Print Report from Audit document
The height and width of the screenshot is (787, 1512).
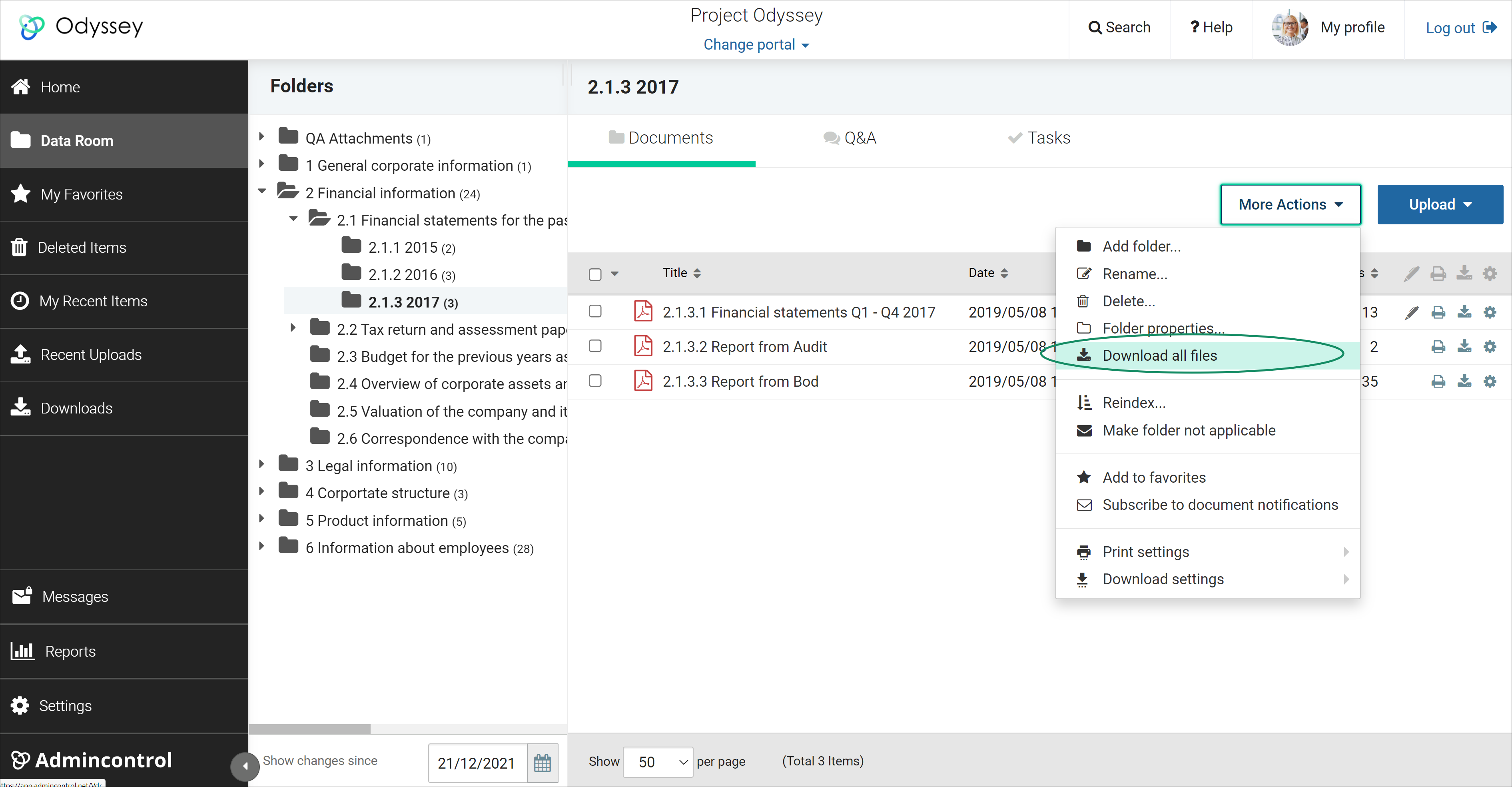coord(1438,347)
